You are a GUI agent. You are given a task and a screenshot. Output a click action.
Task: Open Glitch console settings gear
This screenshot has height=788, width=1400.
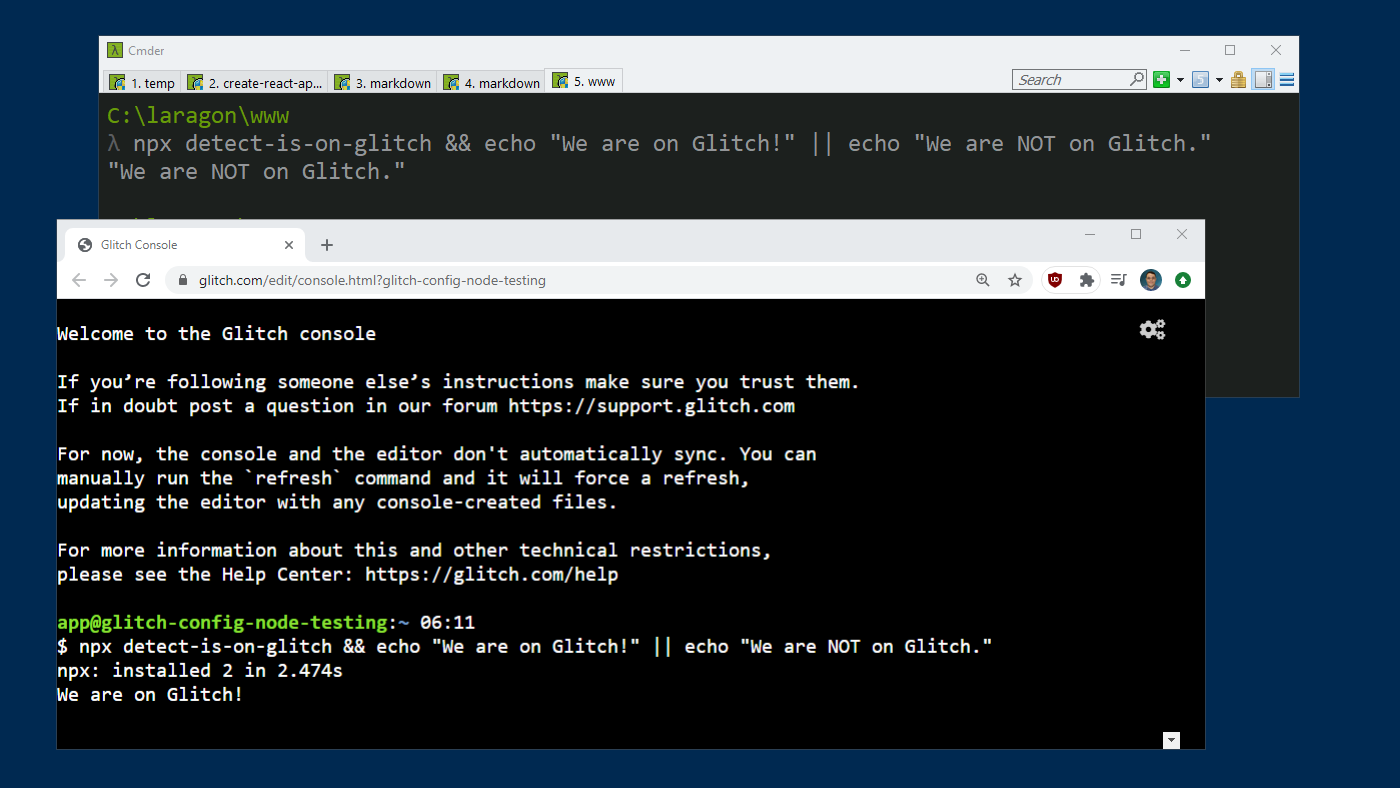pyautogui.click(x=1152, y=329)
